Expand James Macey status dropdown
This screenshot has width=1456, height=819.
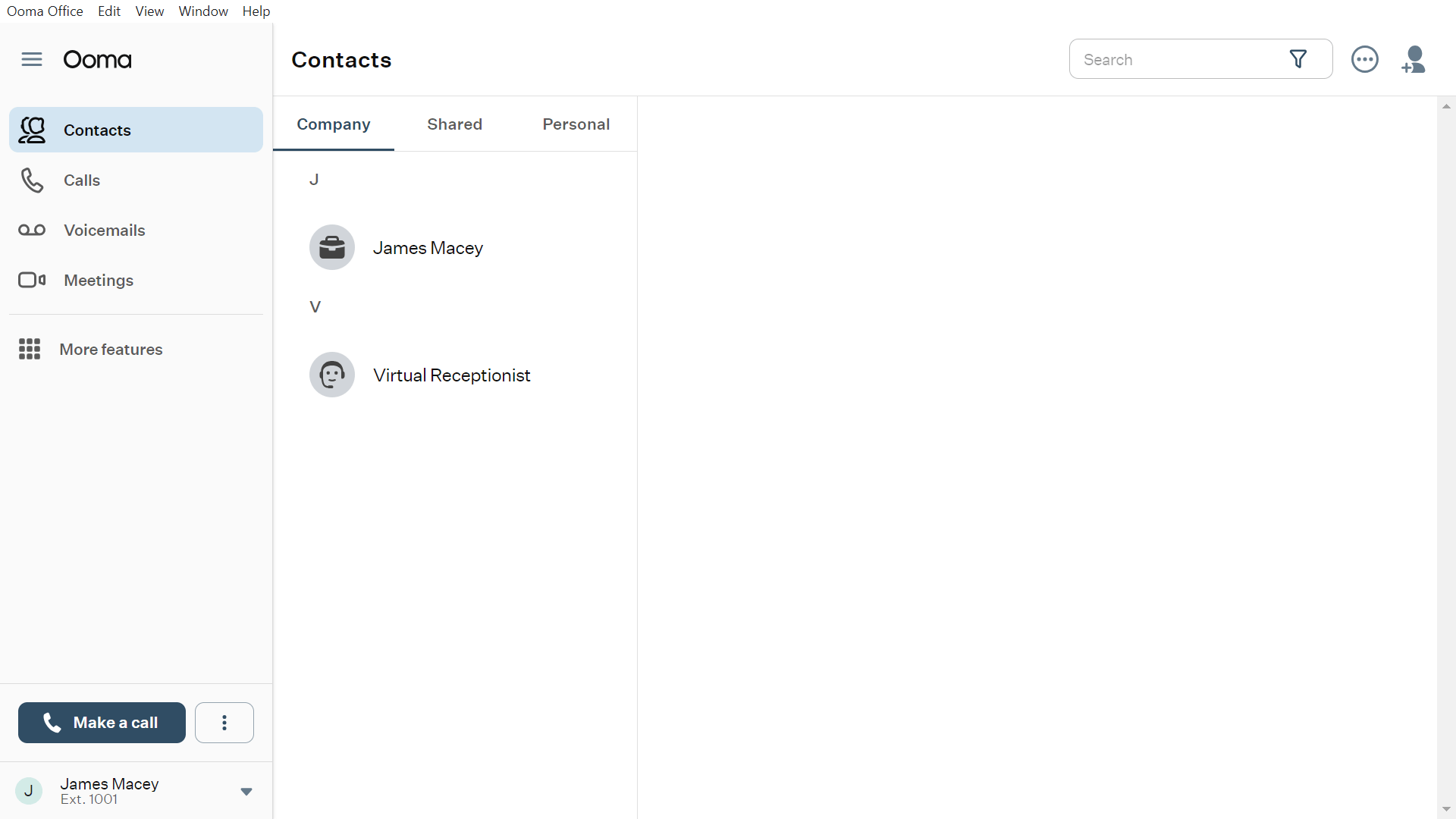pyautogui.click(x=246, y=791)
